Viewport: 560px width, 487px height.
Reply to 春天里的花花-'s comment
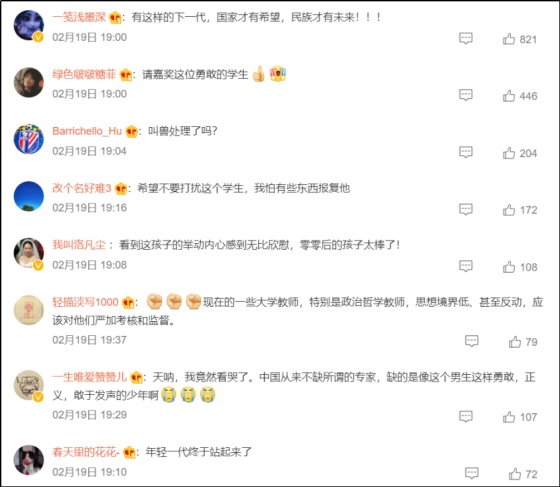[x=471, y=473]
